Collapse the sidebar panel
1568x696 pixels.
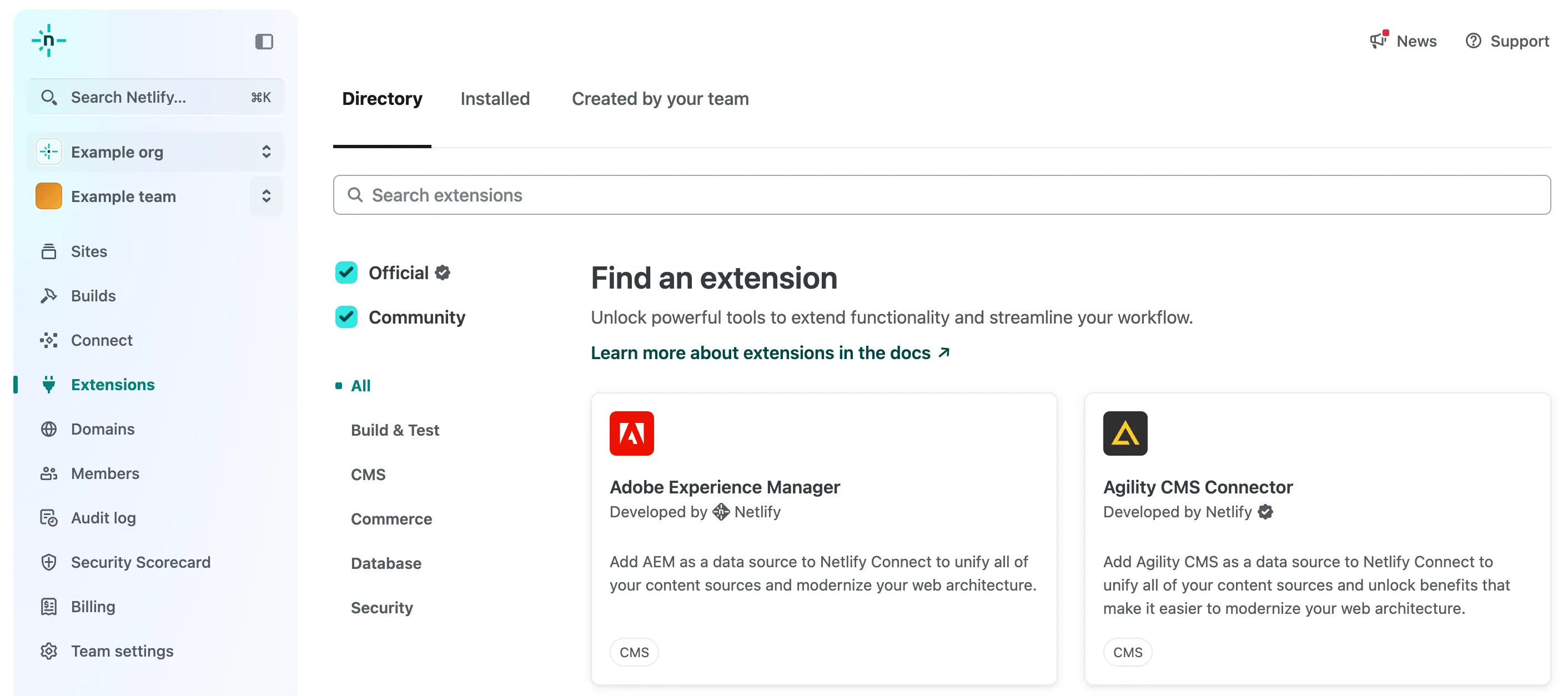click(x=264, y=41)
